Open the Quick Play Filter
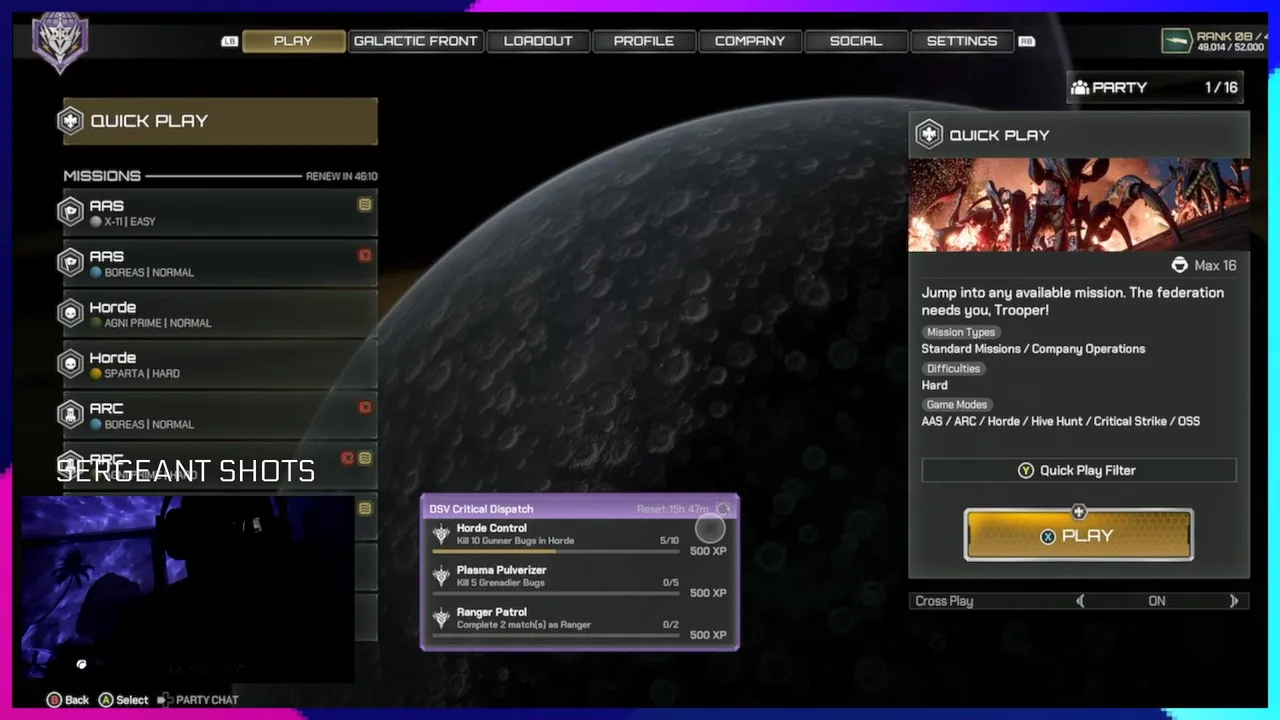This screenshot has width=1280, height=720. click(1079, 470)
